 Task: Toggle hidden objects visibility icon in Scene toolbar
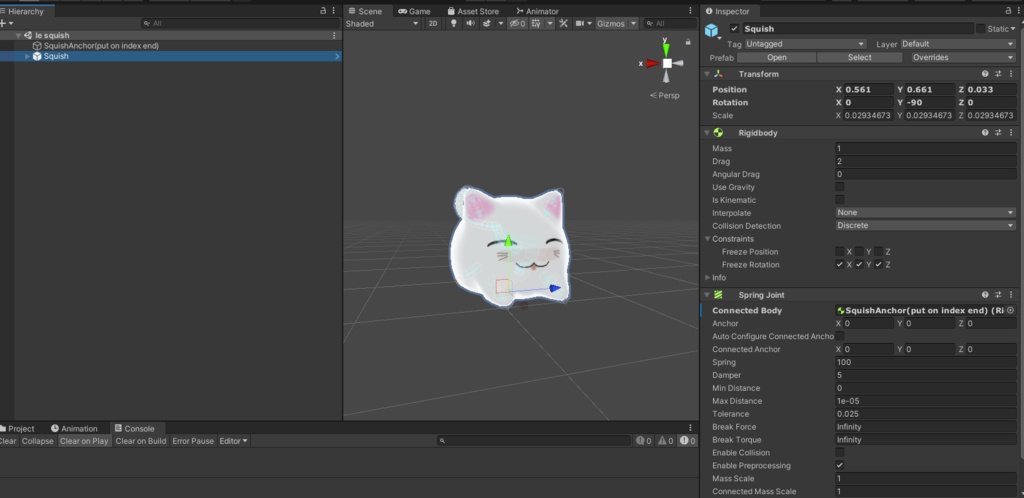[x=517, y=23]
